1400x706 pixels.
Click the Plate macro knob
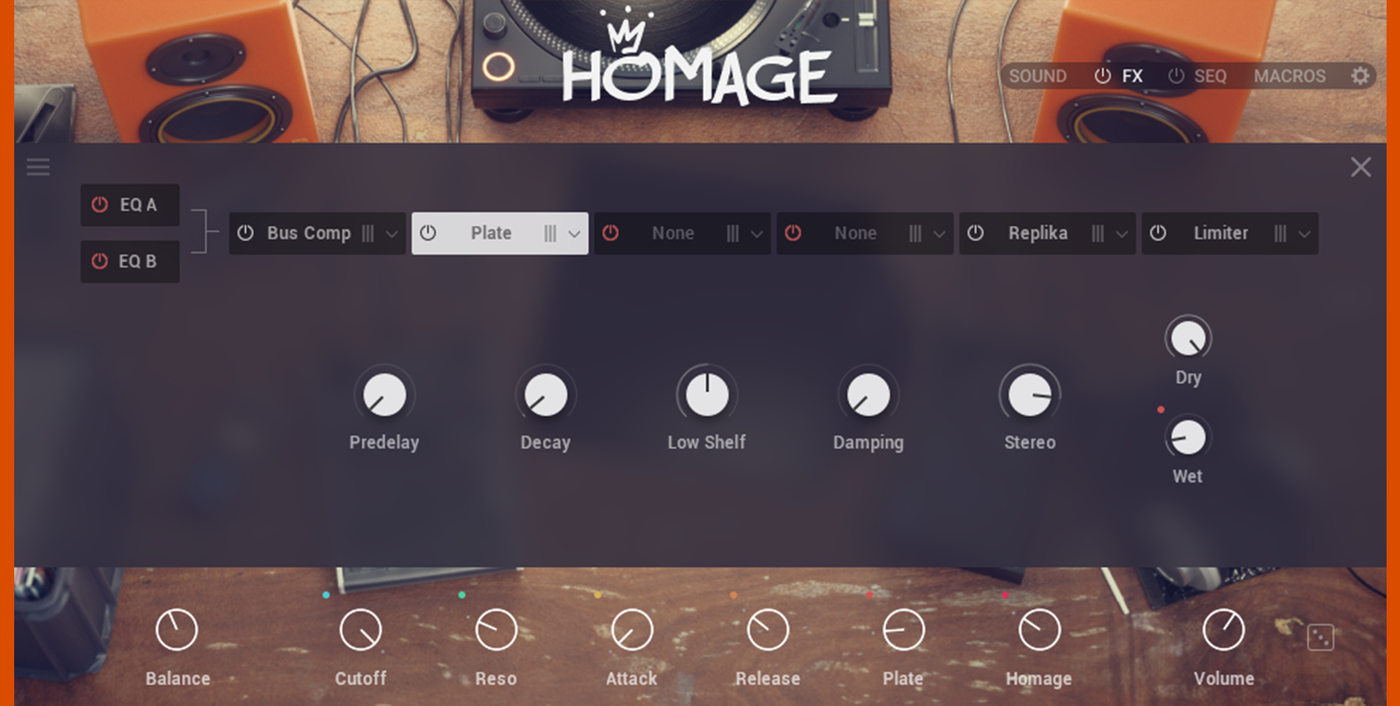[903, 630]
